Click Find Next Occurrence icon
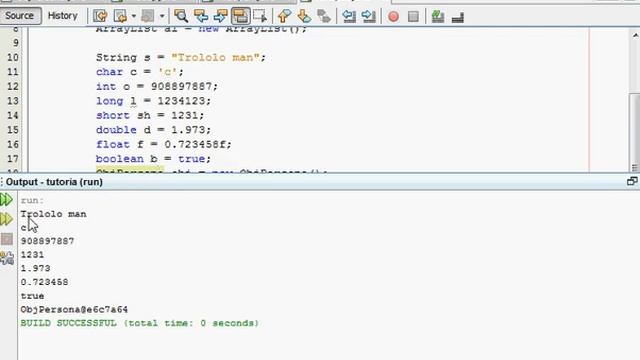This screenshot has width=640, height=360. pos(220,16)
